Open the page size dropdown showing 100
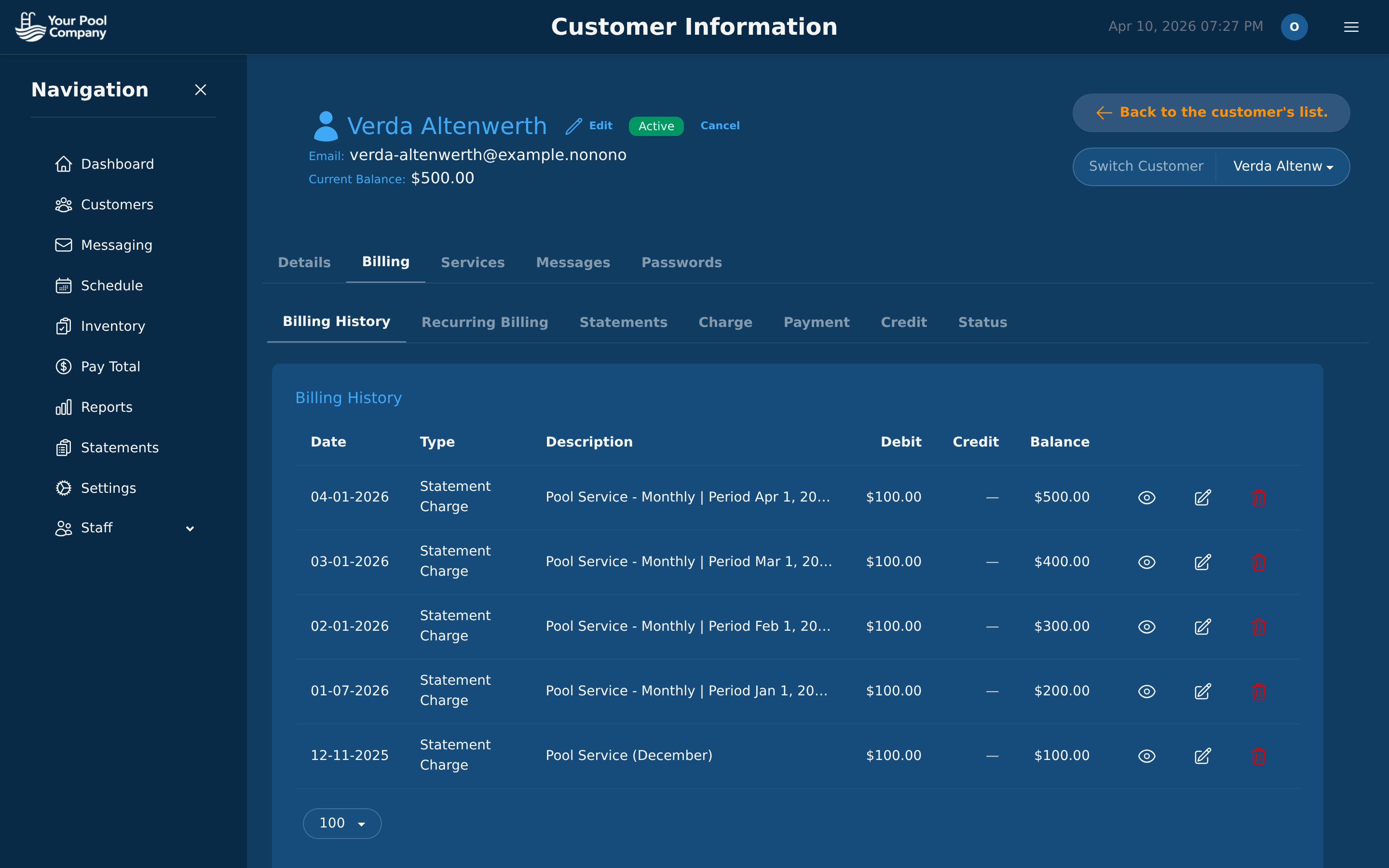 341,823
